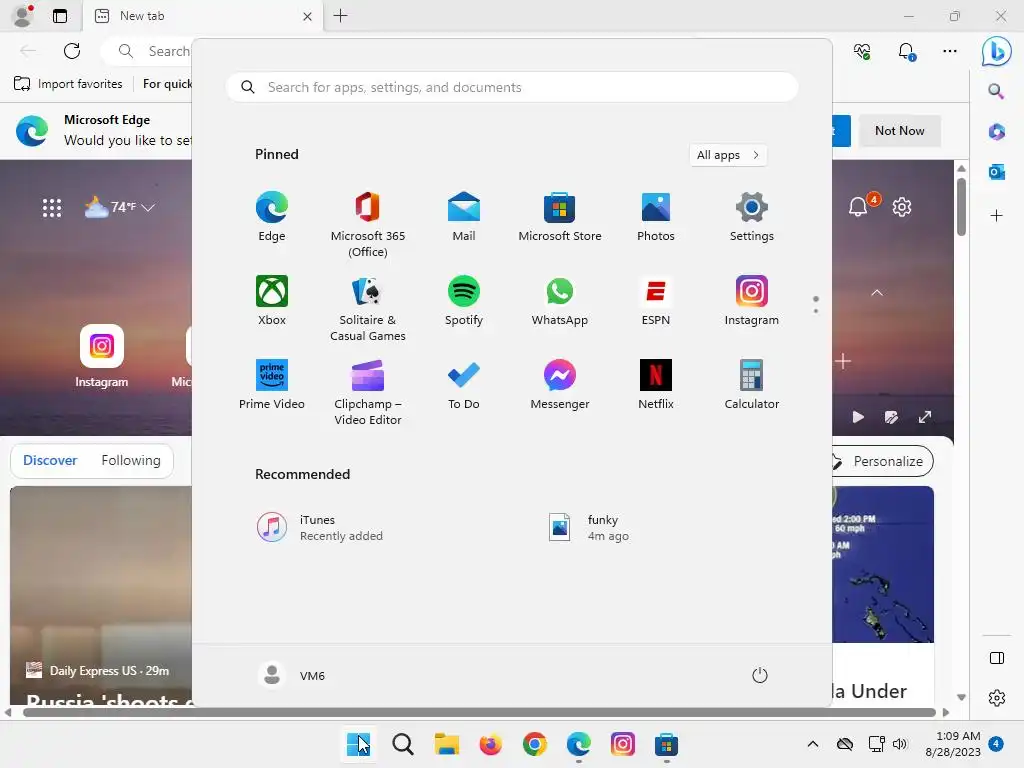Screen dimensions: 1024x768
Task: Launch Netflix from Start menu
Action: click(656, 385)
